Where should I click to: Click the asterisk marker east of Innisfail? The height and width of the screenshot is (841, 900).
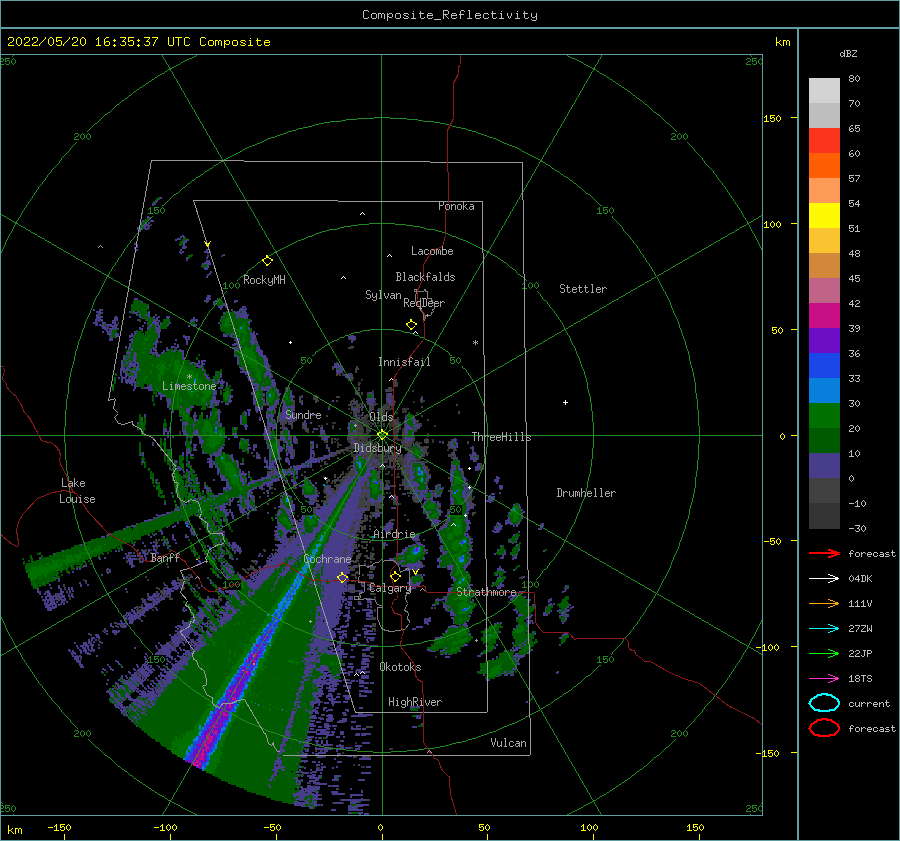(x=475, y=343)
